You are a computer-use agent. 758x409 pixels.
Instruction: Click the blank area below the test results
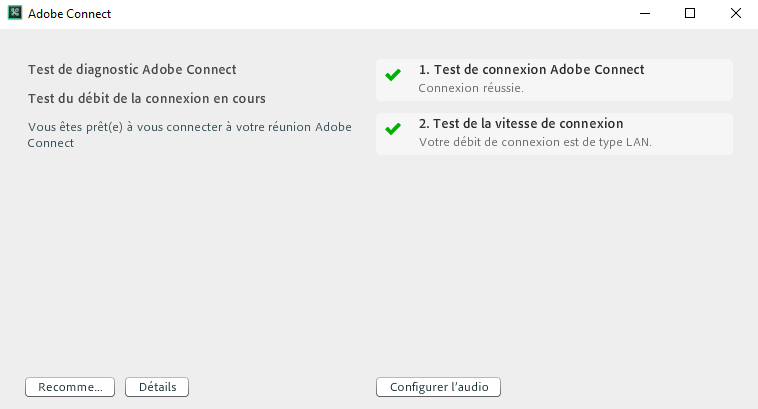[554, 260]
